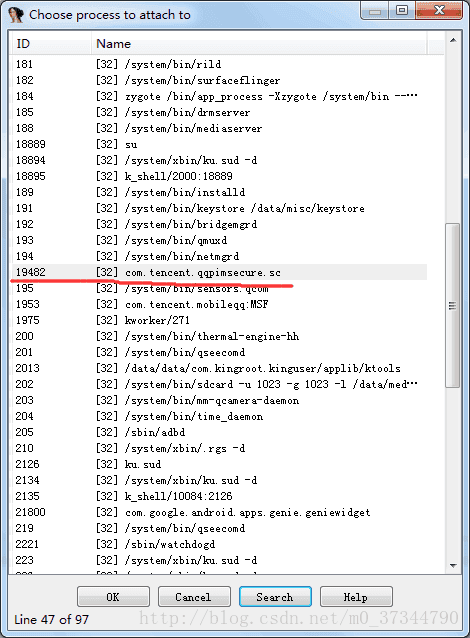
Task: Click the Search button
Action: [275, 597]
